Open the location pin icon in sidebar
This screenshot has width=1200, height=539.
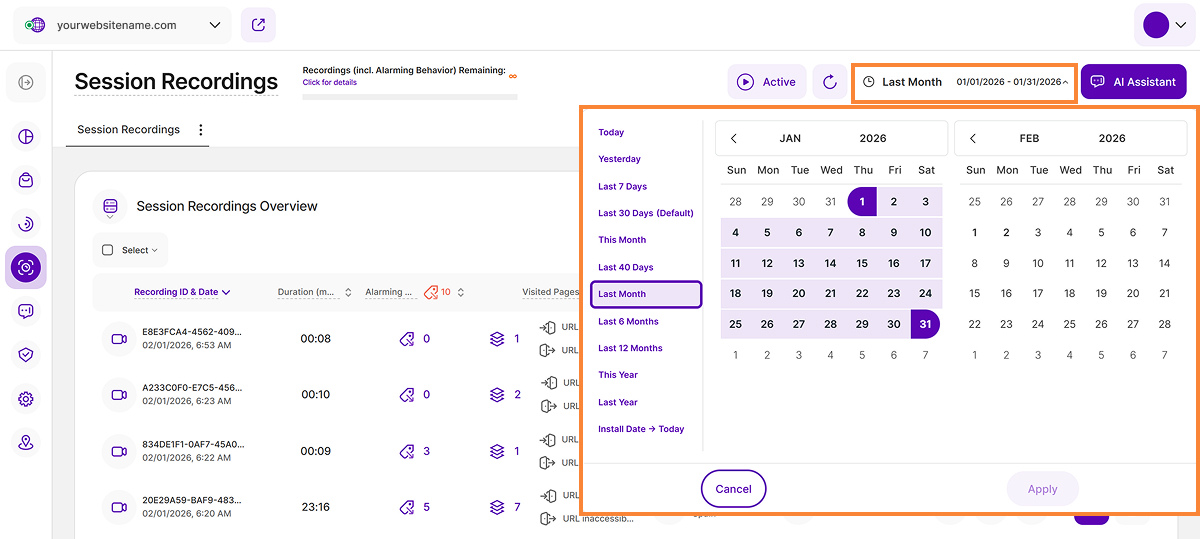[x=26, y=442]
